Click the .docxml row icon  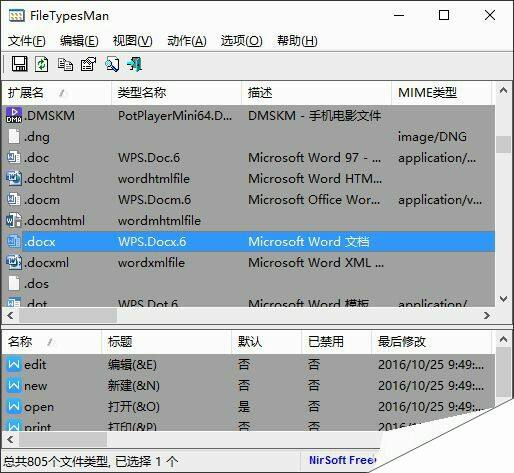[x=14, y=262]
